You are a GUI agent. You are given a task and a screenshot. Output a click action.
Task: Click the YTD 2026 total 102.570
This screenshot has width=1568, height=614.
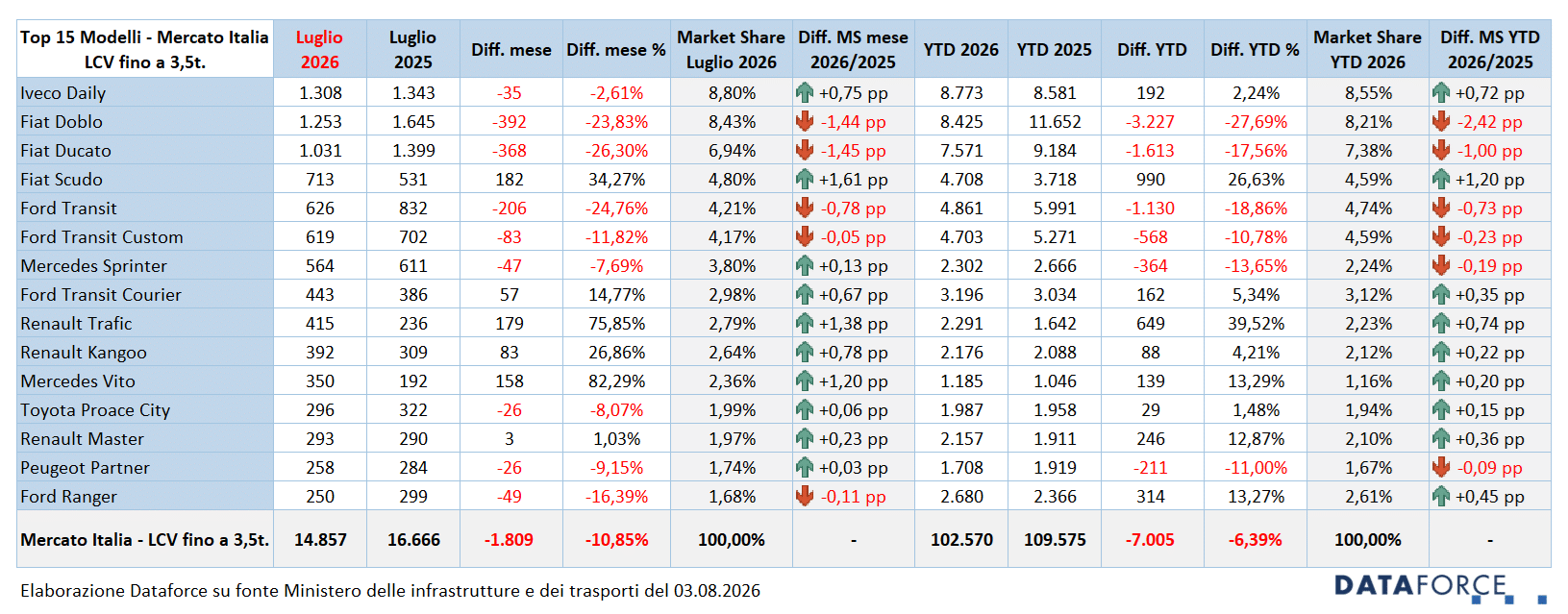point(961,540)
